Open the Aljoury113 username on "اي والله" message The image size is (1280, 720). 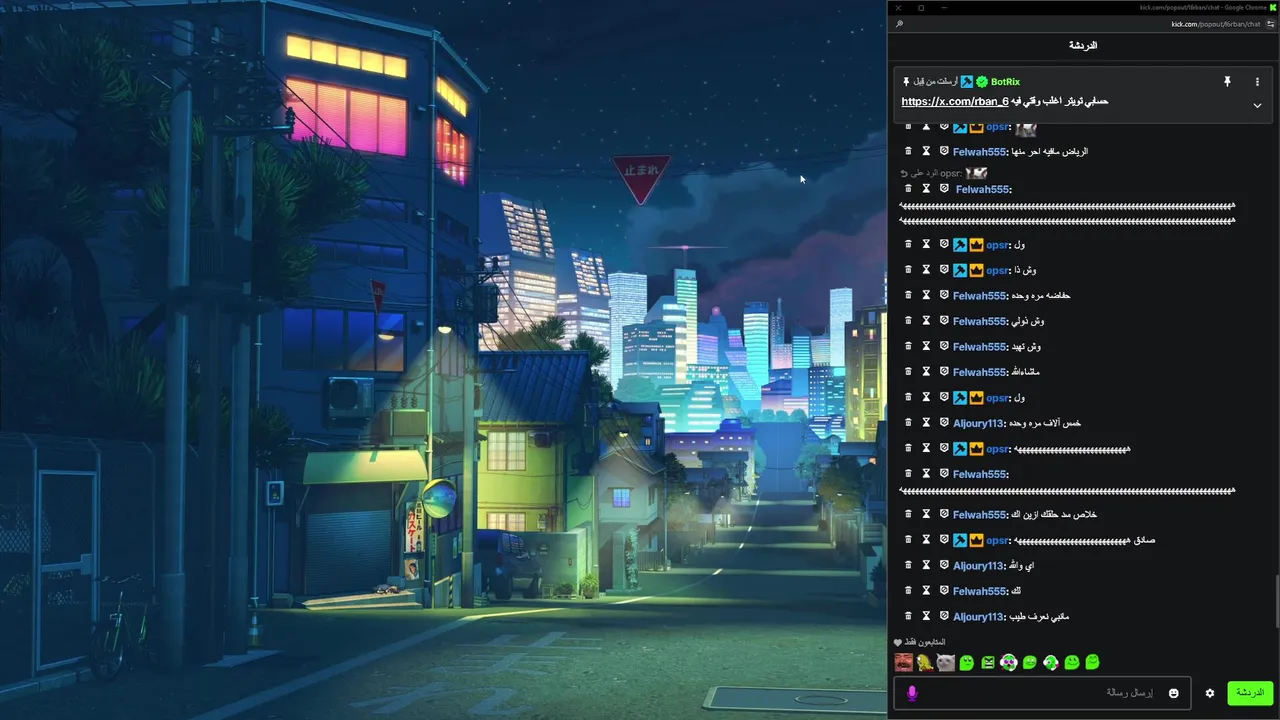pyautogui.click(x=978, y=566)
